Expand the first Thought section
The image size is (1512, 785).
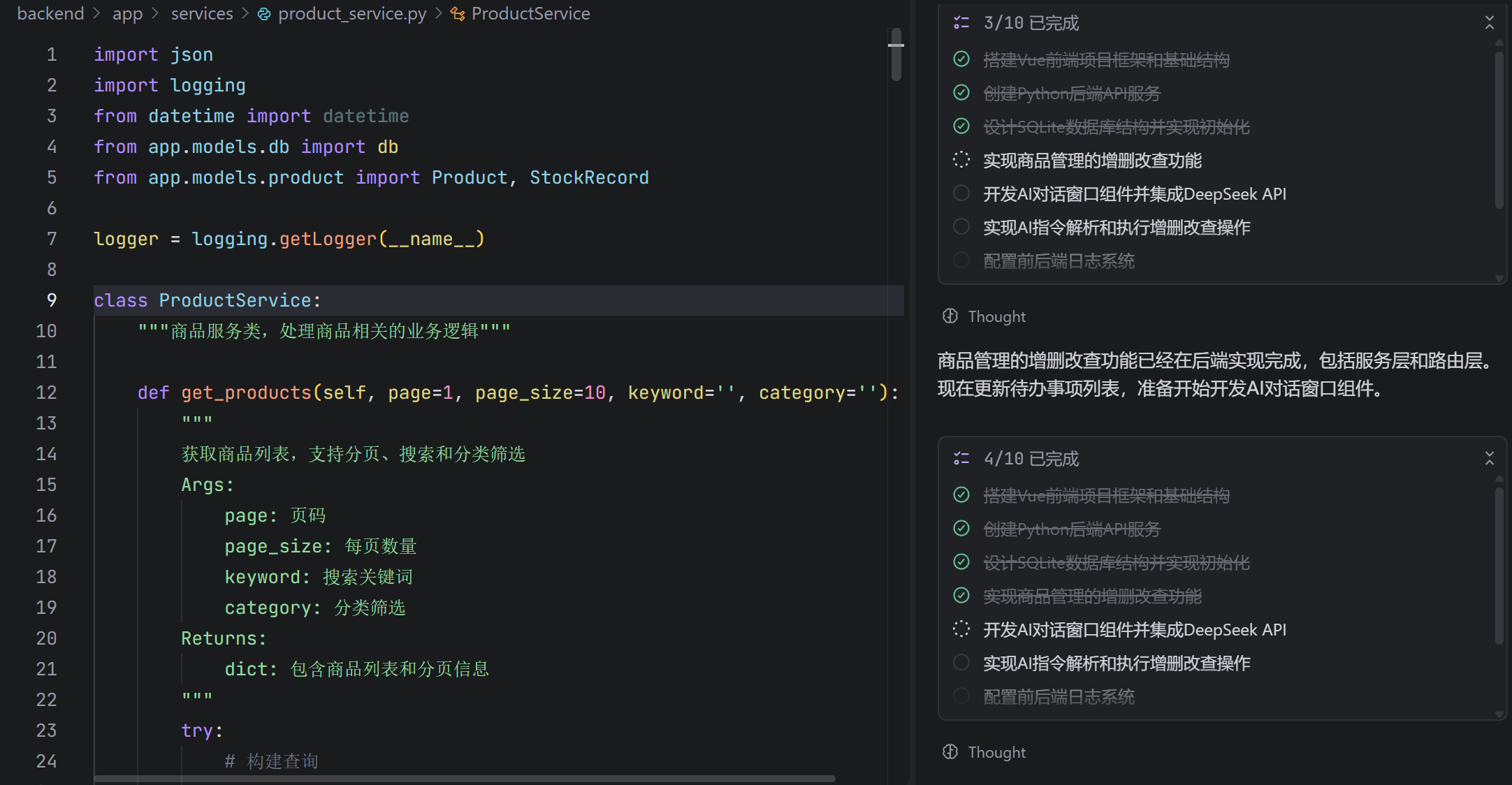[x=996, y=316]
